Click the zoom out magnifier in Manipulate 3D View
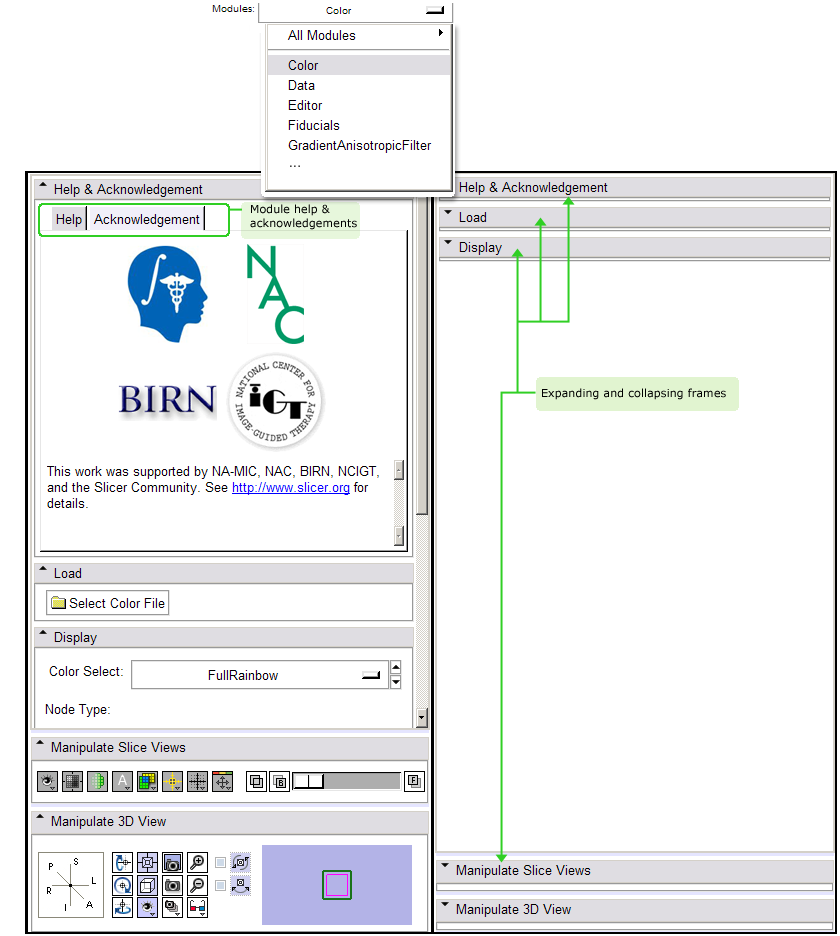Viewport: 840px width, 936px height. pyautogui.click(x=198, y=885)
